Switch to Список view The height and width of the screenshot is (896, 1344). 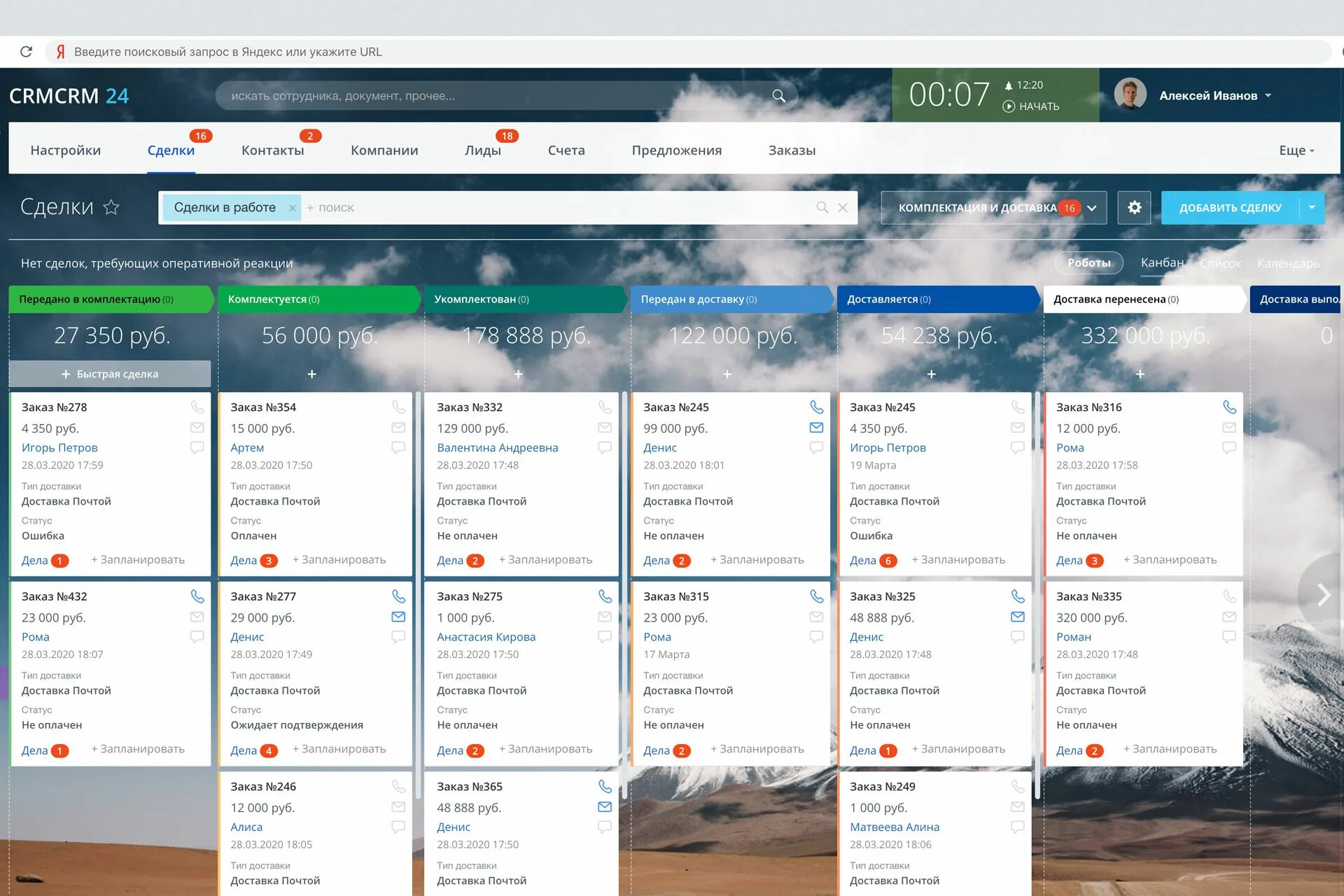click(1219, 263)
